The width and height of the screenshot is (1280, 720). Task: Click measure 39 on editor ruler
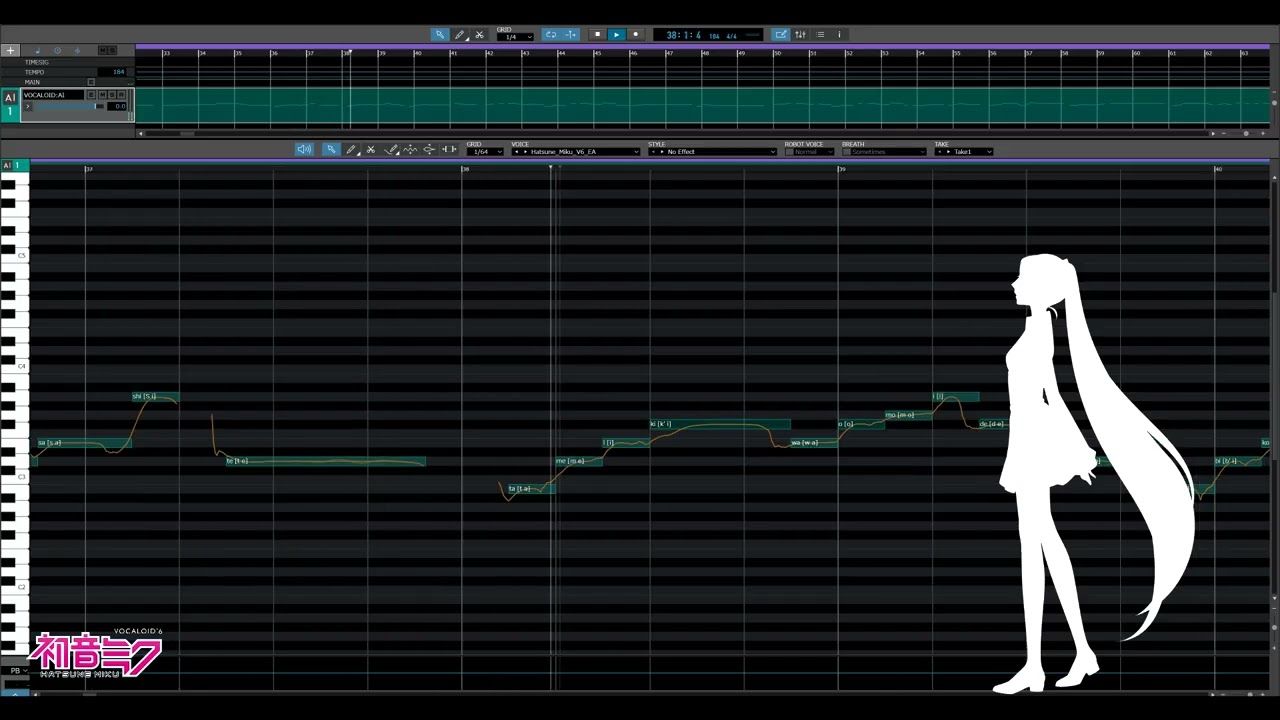(x=842, y=169)
